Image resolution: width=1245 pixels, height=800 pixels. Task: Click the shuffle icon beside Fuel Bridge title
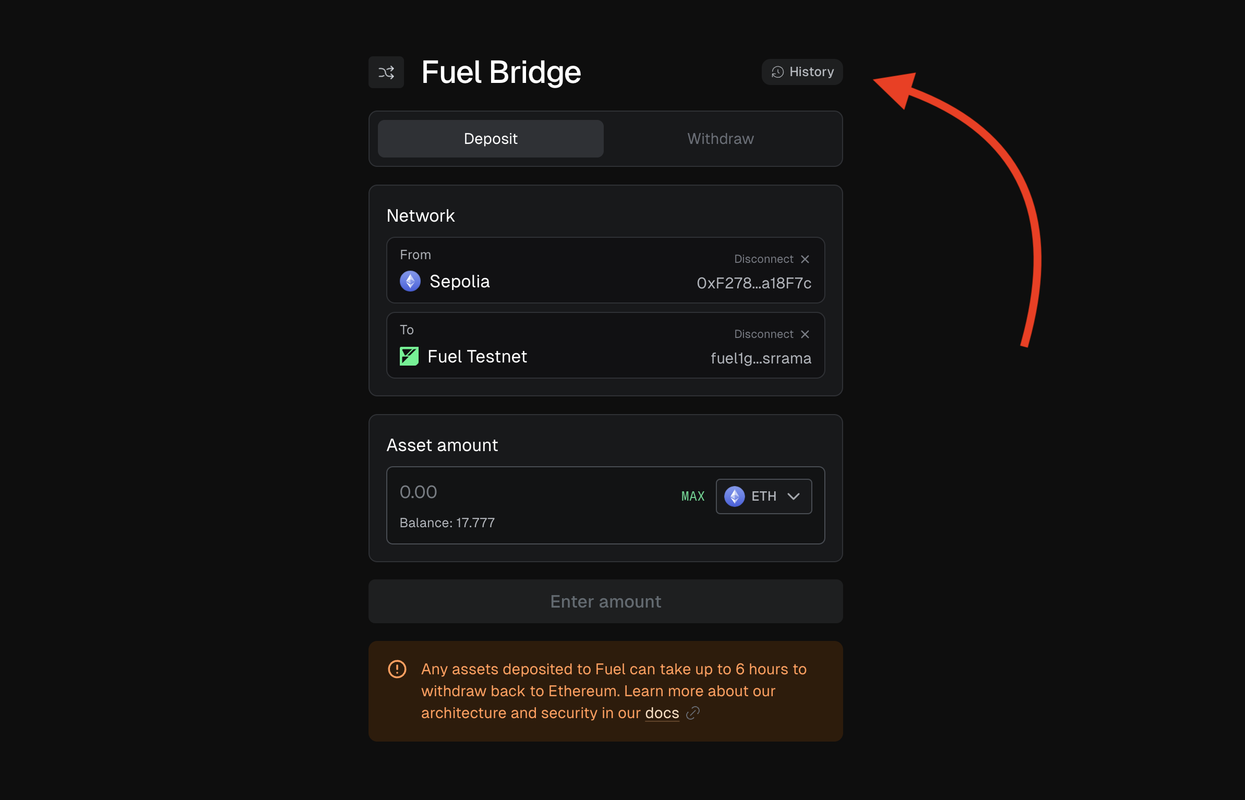pyautogui.click(x=386, y=72)
